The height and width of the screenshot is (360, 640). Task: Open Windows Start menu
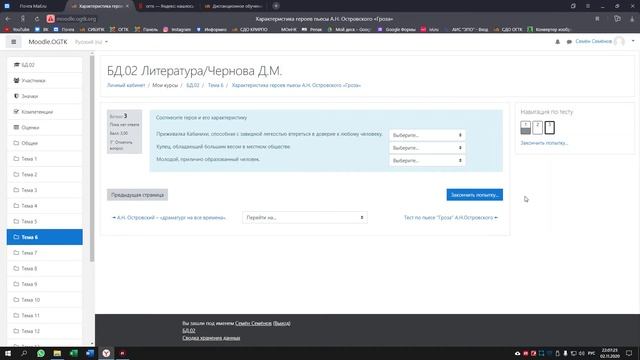8,353
